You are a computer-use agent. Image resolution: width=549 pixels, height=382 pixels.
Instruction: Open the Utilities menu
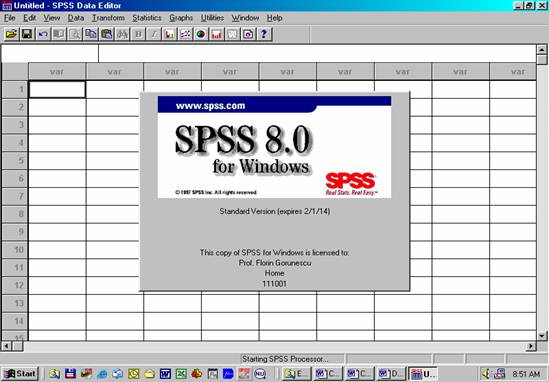point(212,18)
